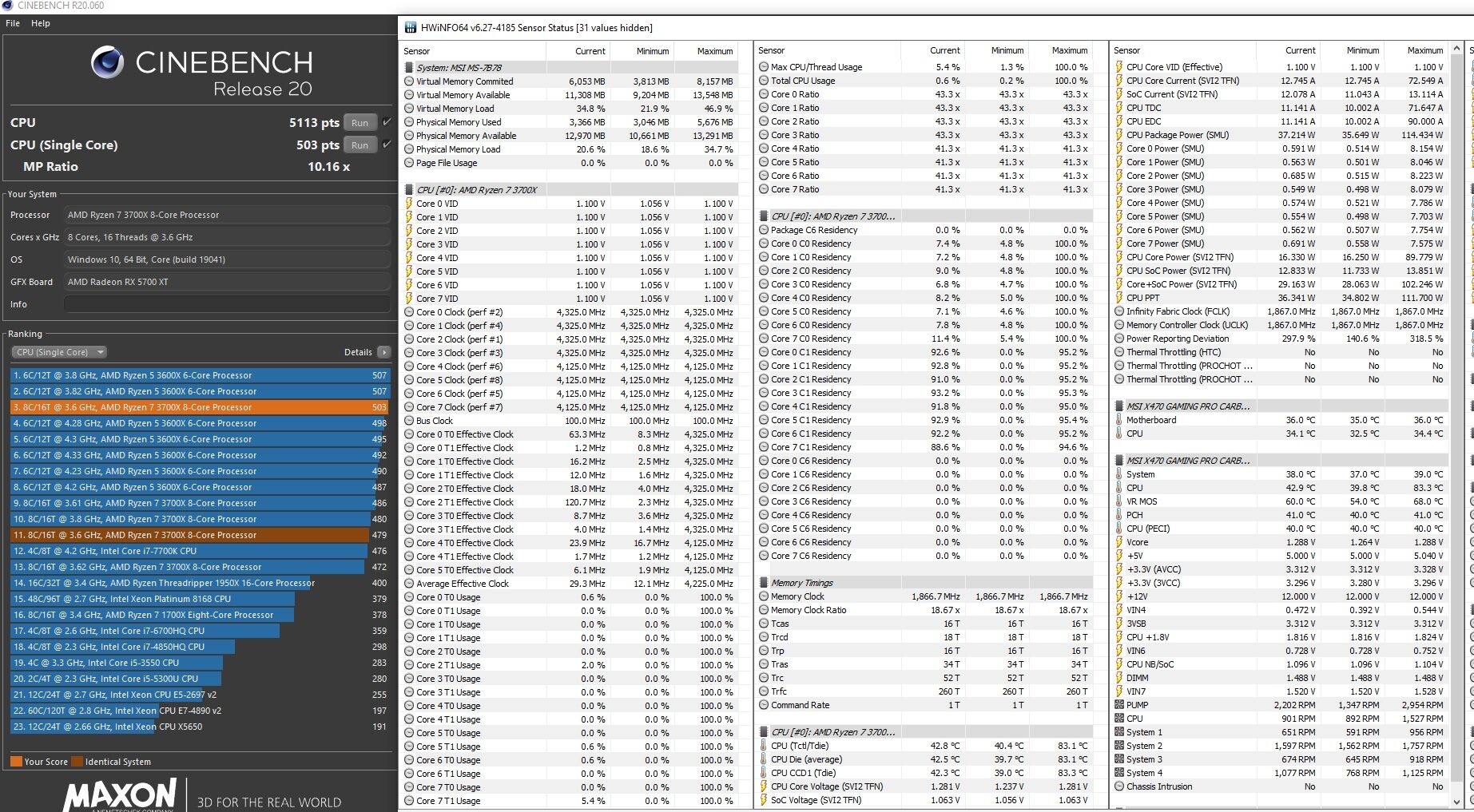Select the Thermal Throttling (HTC) icon
This screenshot has width=1474, height=812.
(1119, 352)
